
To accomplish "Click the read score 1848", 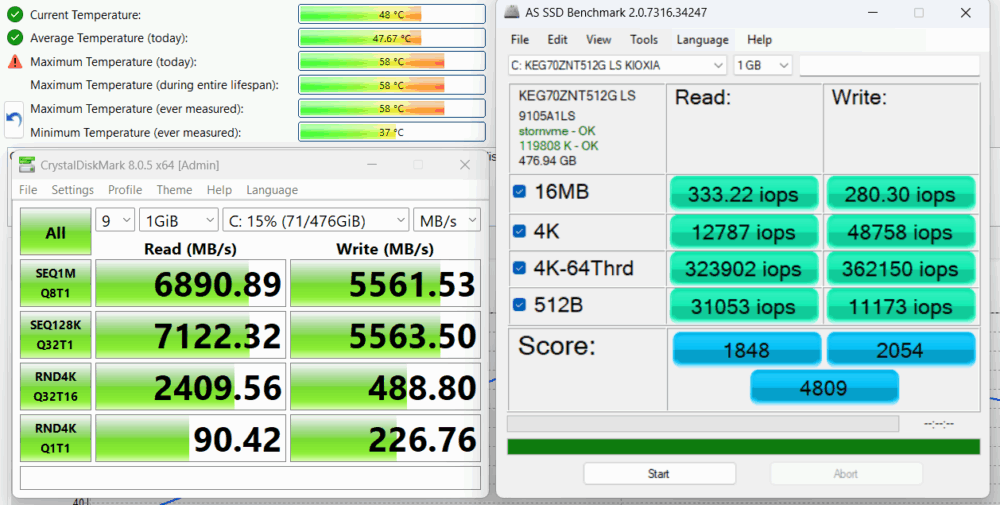I will (x=747, y=349).
